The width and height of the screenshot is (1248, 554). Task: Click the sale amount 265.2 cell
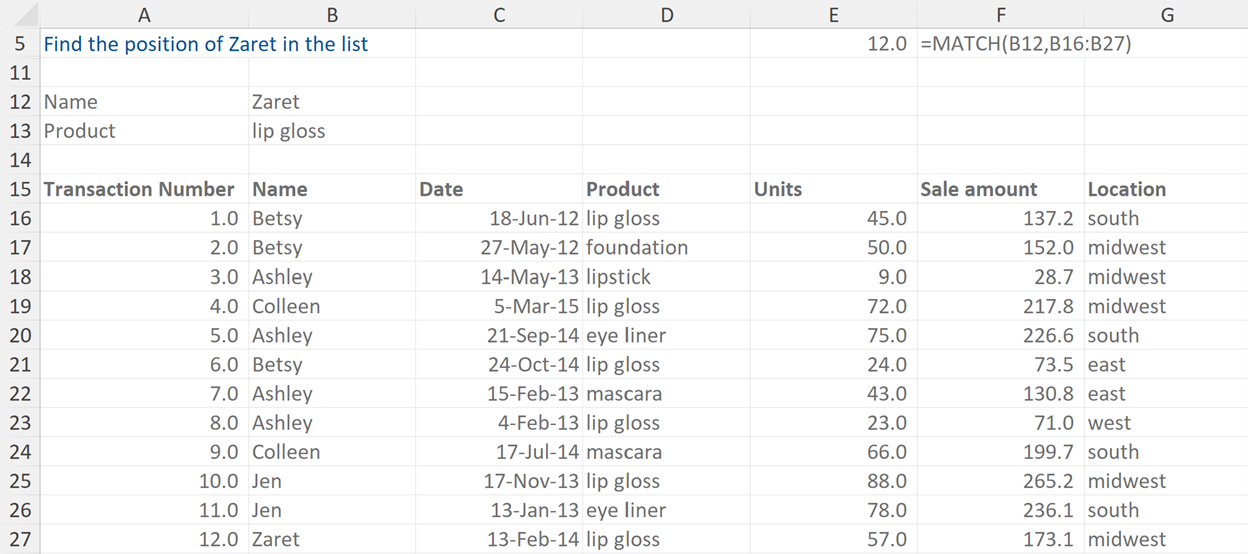click(1000, 481)
